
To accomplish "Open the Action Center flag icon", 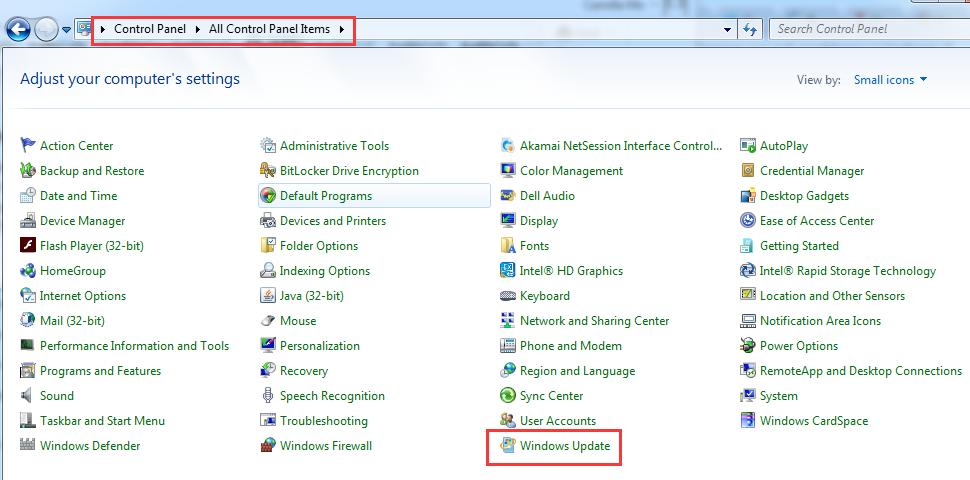I will click(x=28, y=146).
